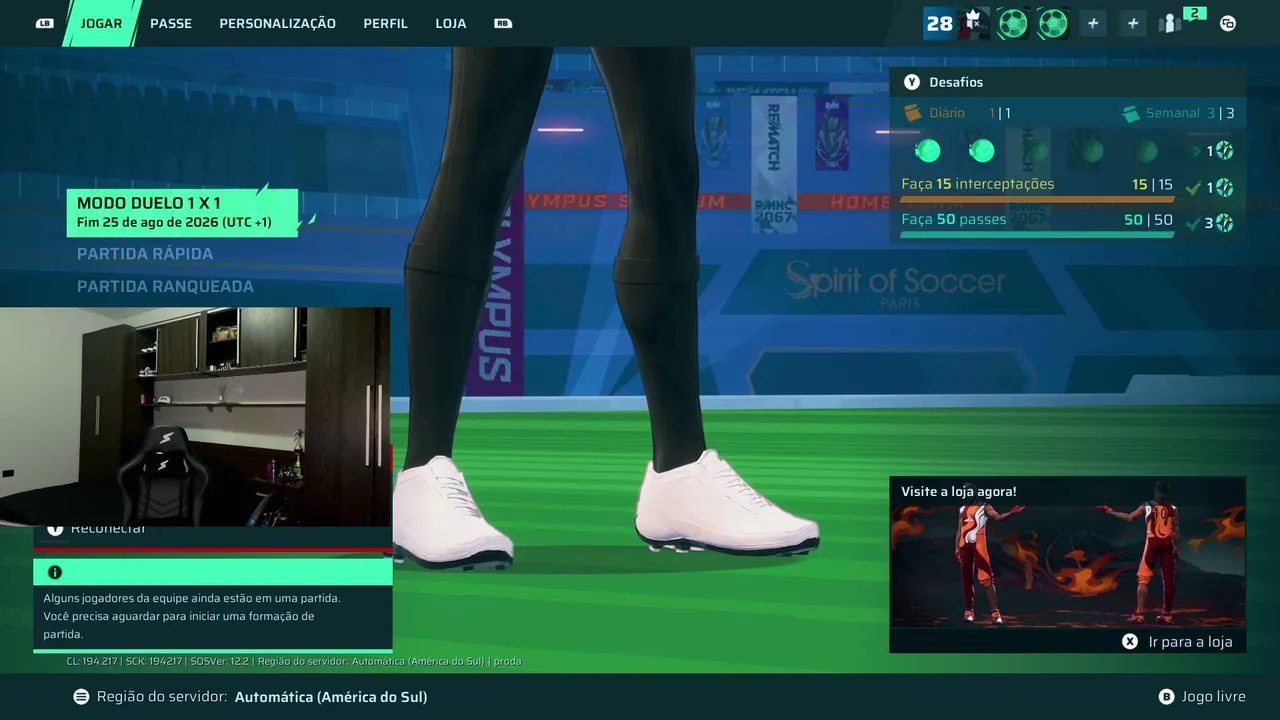Click the second plus invite slot
This screenshot has height=720, width=1280.
click(1133, 23)
